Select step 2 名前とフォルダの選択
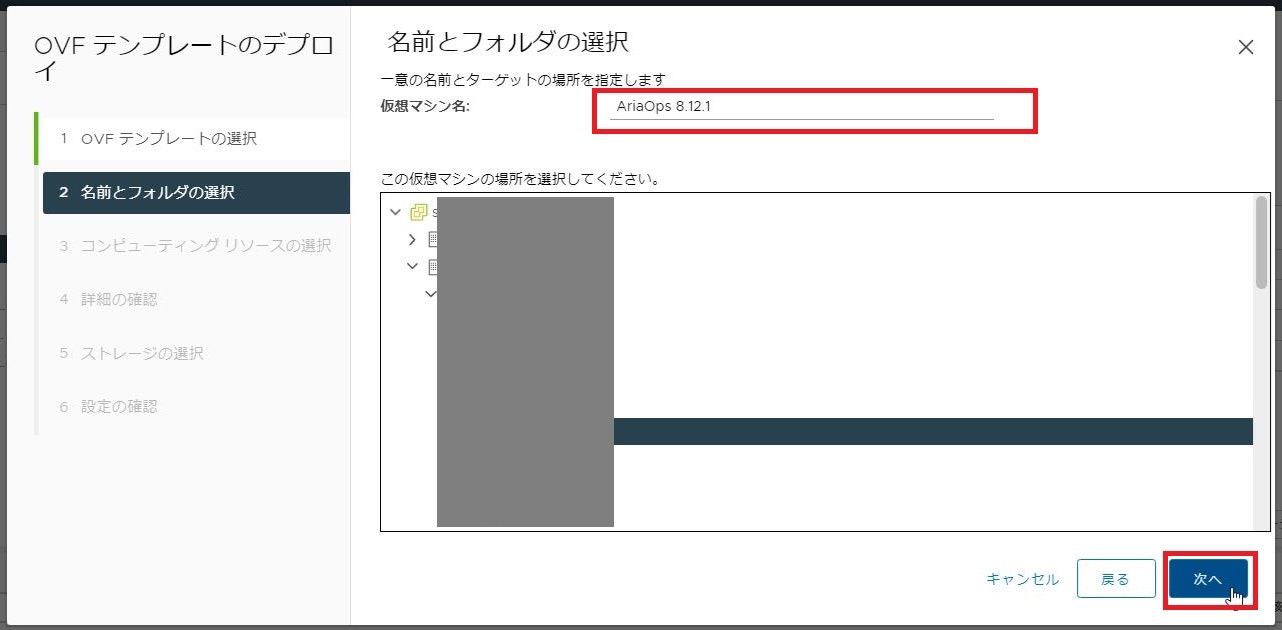 click(196, 193)
